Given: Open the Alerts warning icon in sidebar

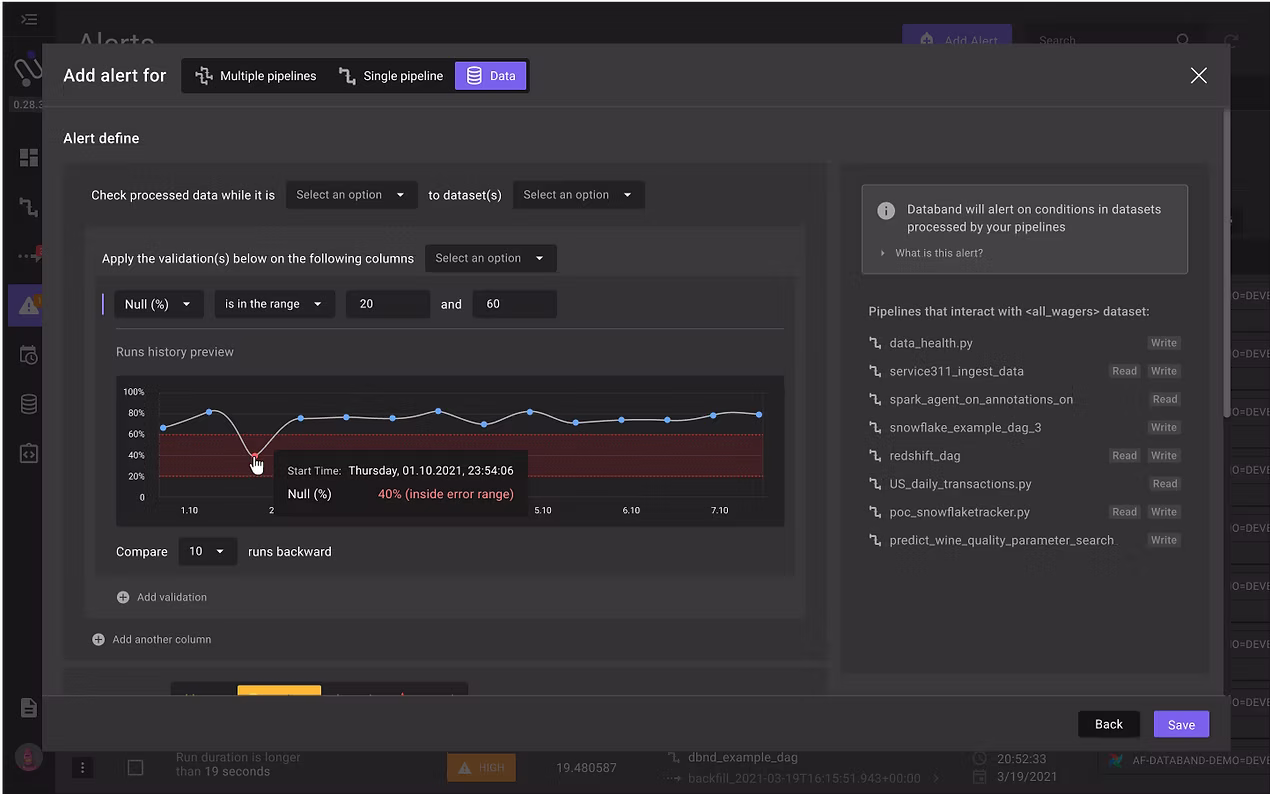Looking at the screenshot, I should click(x=28, y=306).
